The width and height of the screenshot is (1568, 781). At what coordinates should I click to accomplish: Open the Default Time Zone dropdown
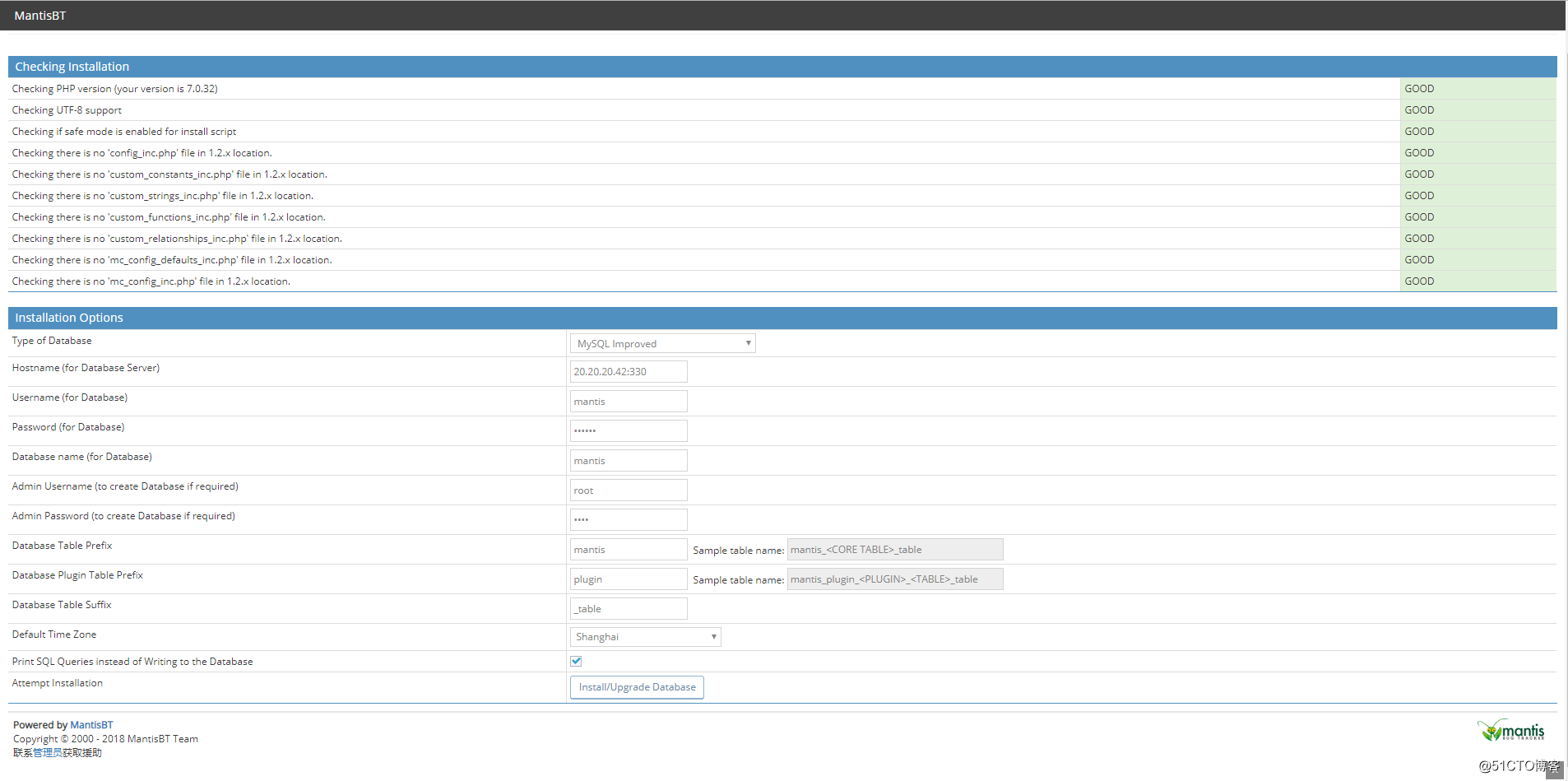coord(645,637)
